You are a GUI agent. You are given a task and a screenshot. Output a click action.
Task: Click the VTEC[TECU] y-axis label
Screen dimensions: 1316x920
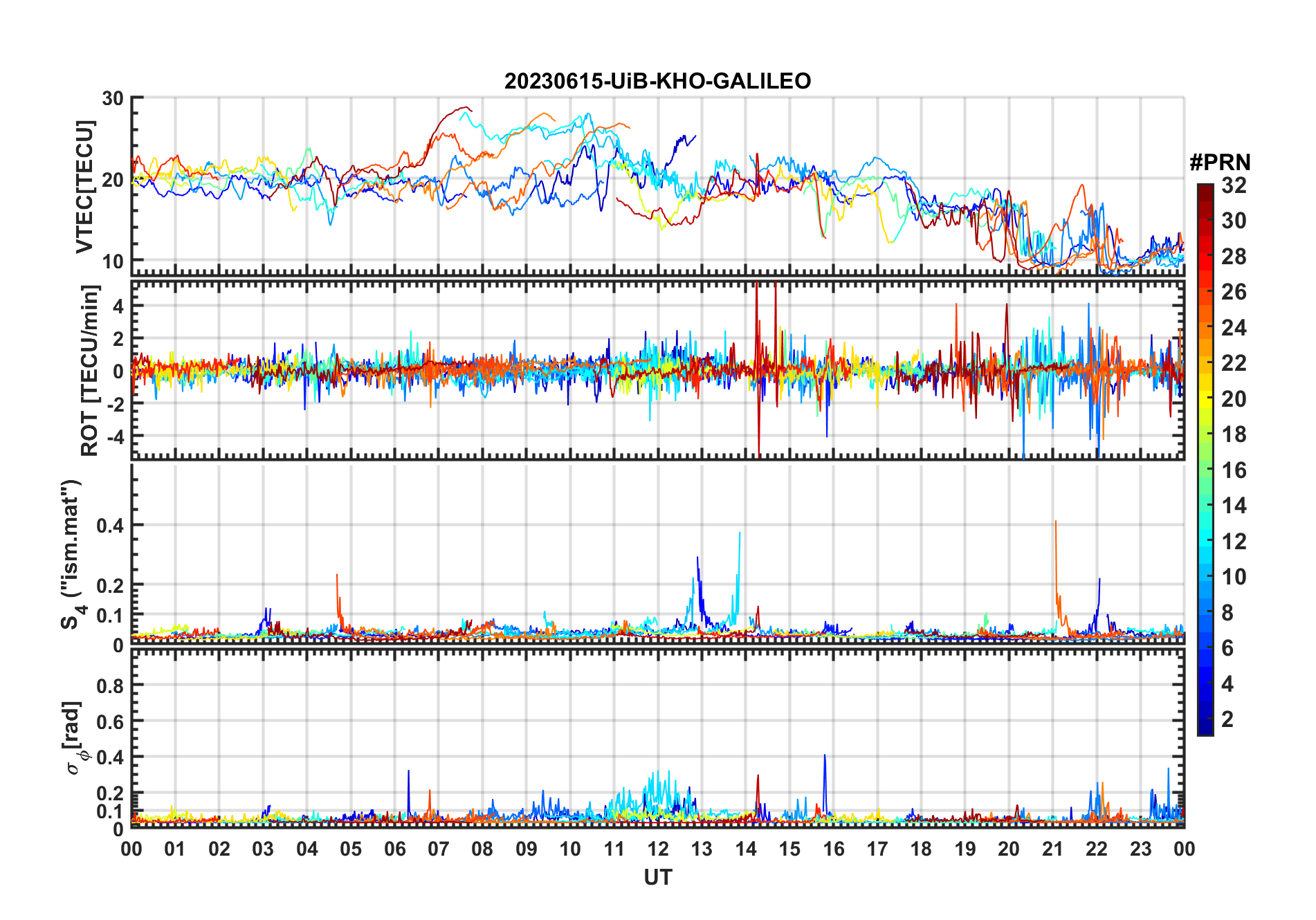85,187
